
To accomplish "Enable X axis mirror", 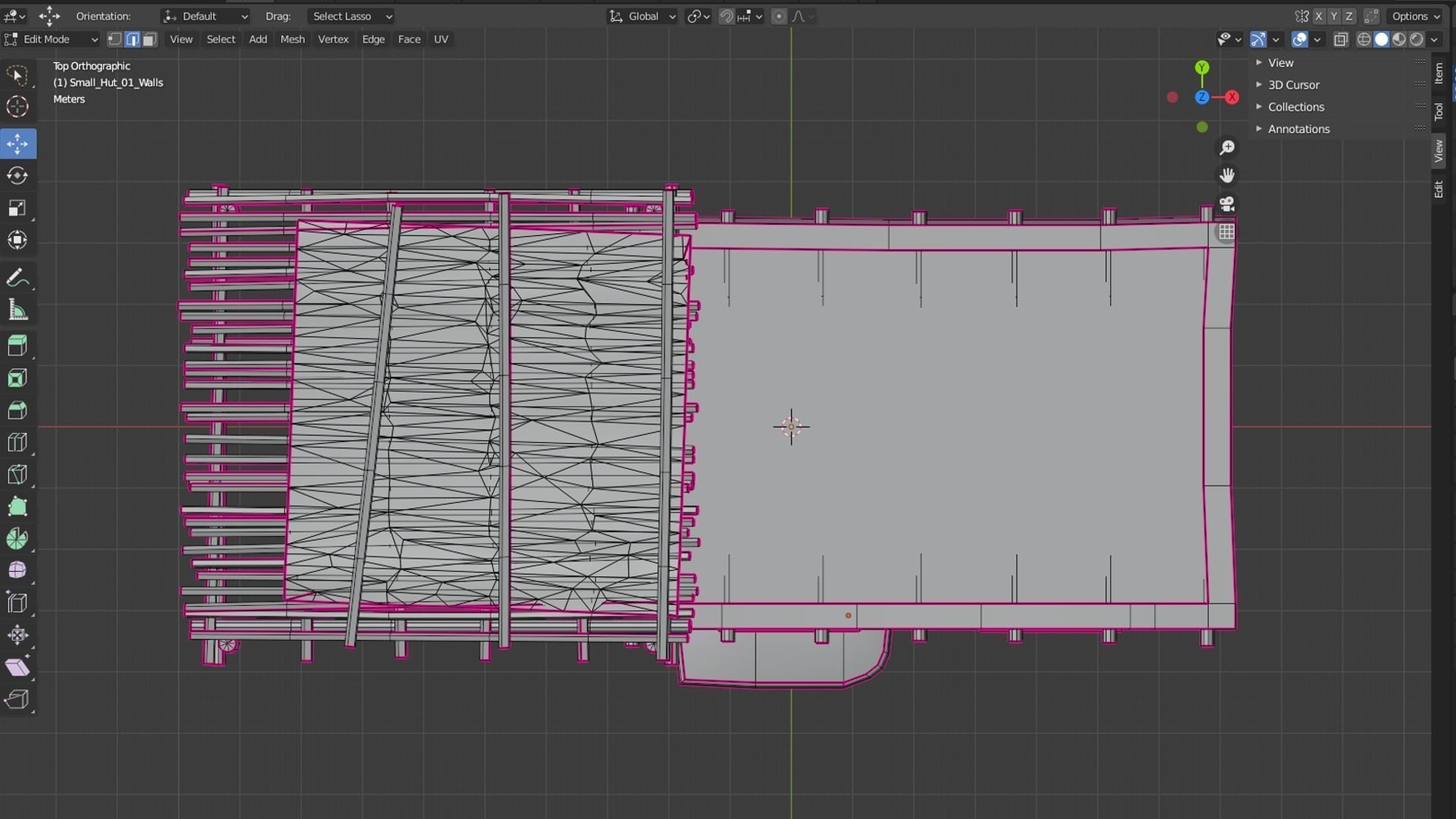I will pyautogui.click(x=1319, y=16).
